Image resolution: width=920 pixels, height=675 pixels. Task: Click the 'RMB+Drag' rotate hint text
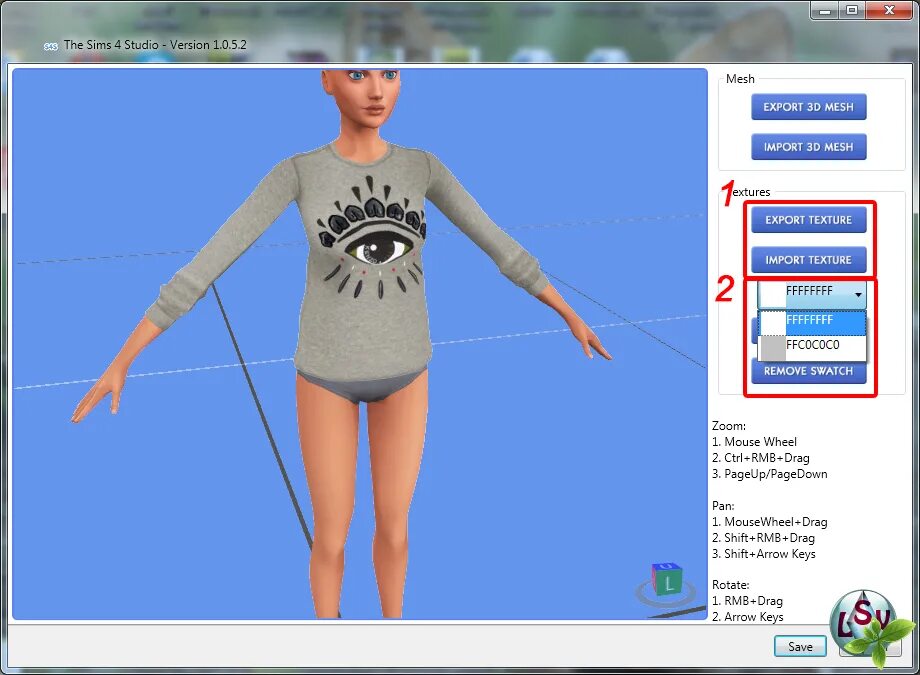click(753, 601)
